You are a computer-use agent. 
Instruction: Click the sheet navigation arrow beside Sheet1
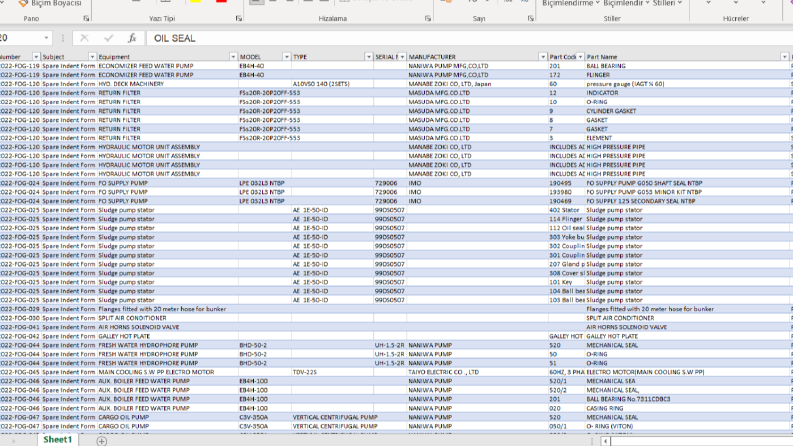(x=13, y=441)
